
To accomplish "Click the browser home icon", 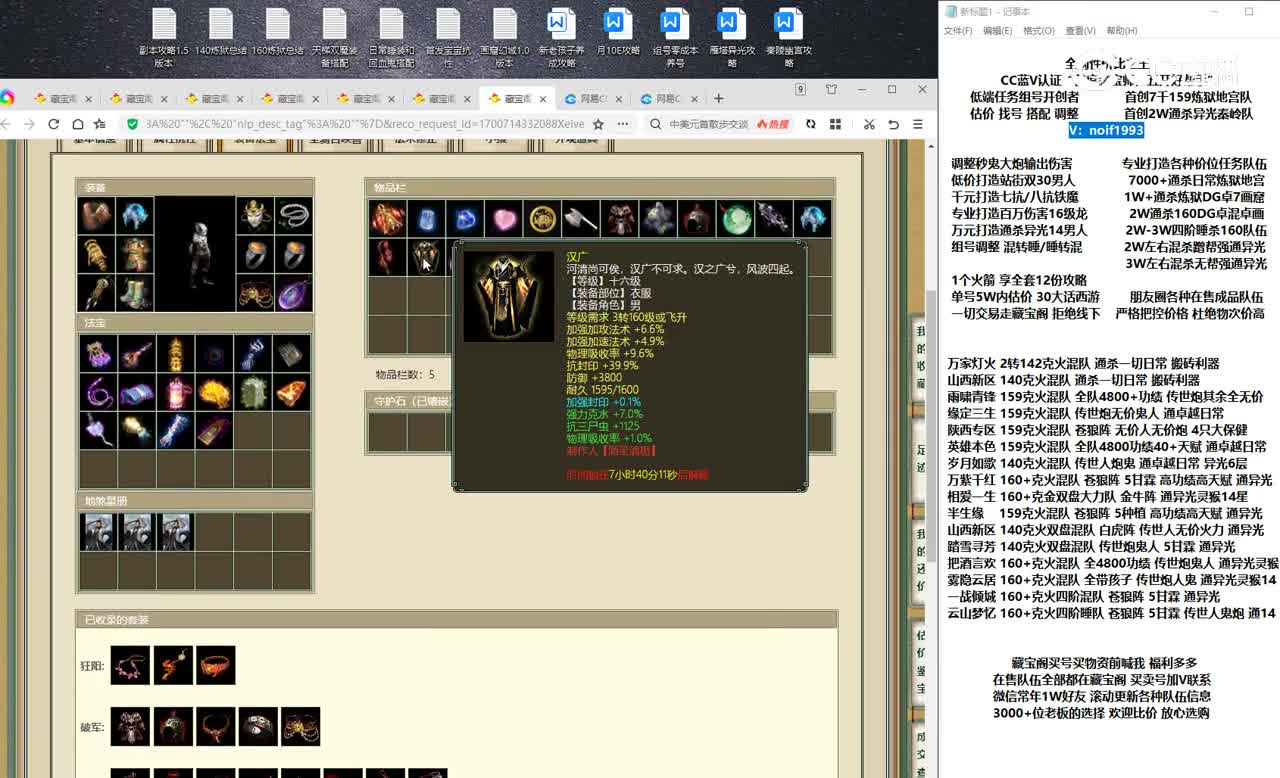I will click(78, 124).
